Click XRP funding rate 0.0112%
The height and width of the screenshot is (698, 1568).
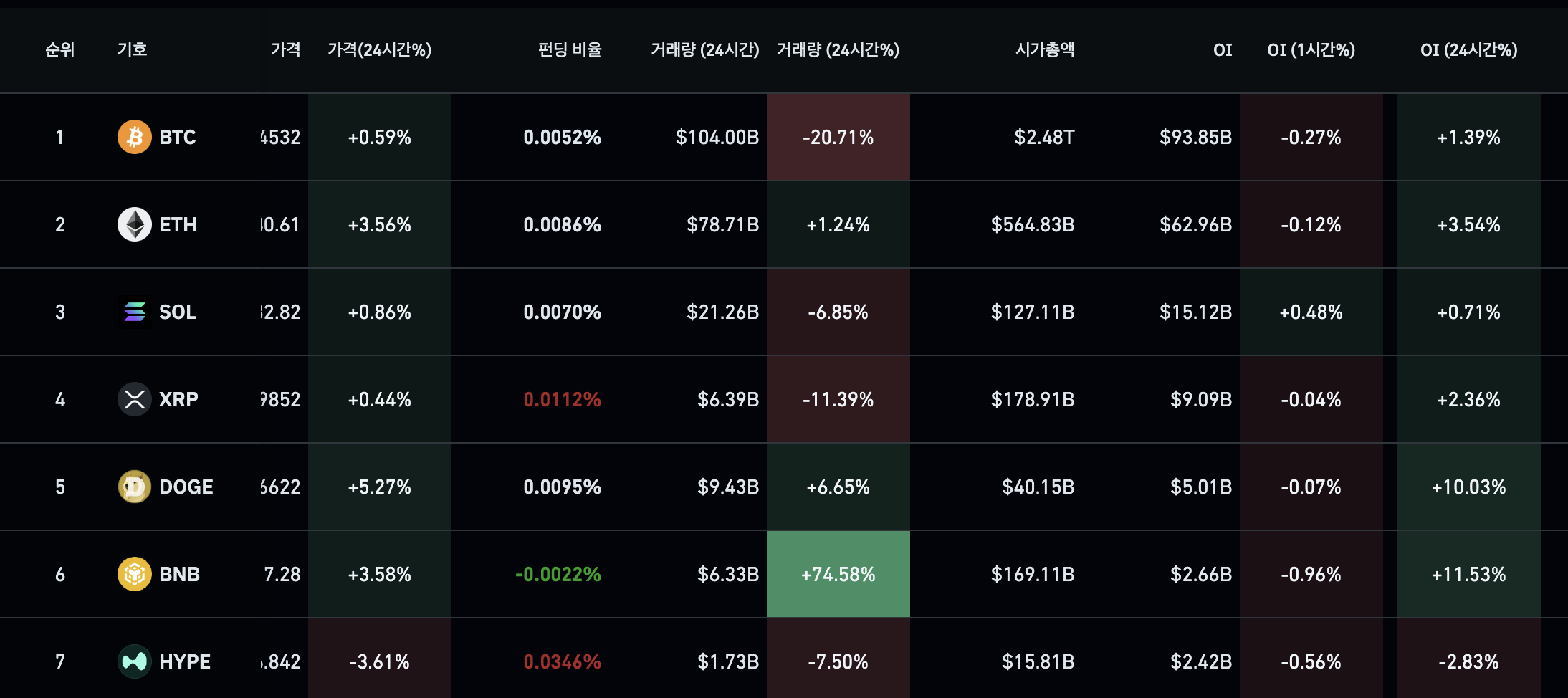pos(562,399)
